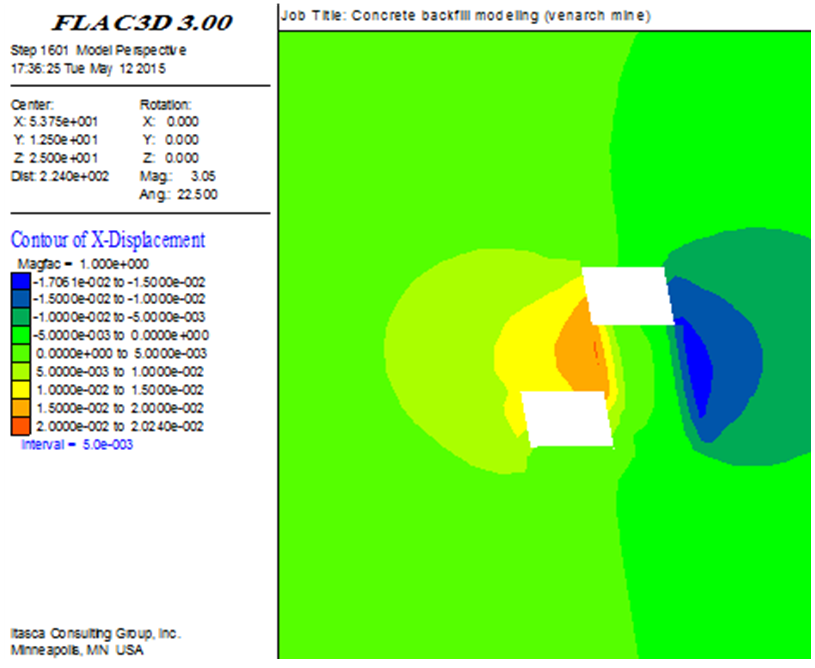Select the upper white excavation block

(x=628, y=296)
